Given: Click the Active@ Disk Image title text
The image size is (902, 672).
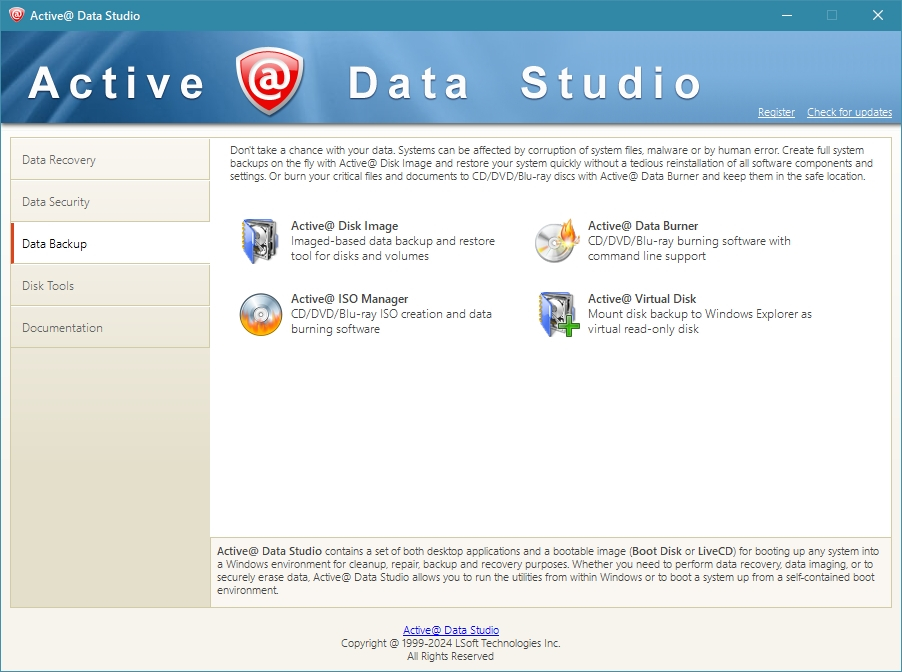Looking at the screenshot, I should (344, 226).
